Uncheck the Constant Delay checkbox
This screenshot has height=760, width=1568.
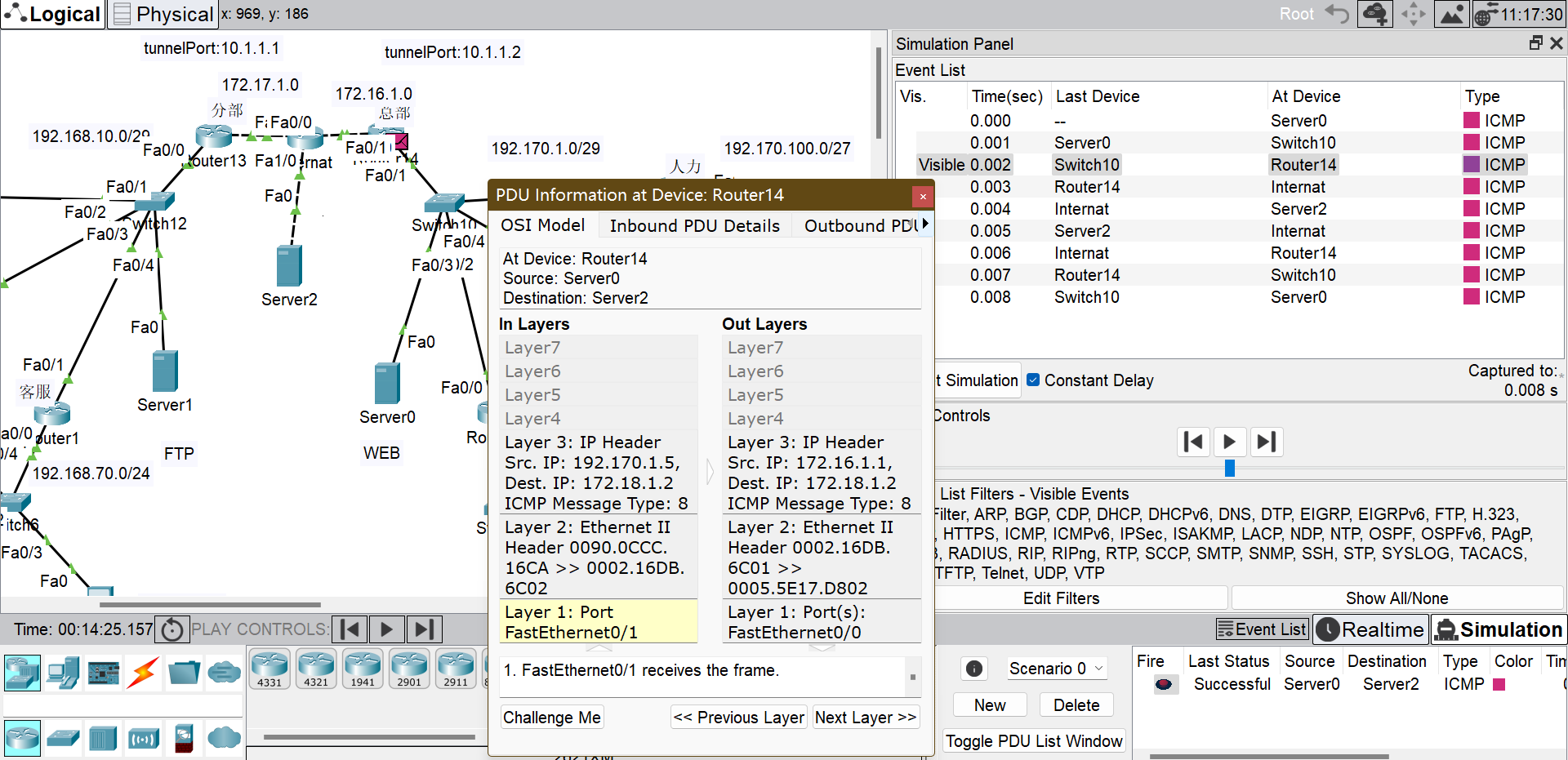[1033, 380]
